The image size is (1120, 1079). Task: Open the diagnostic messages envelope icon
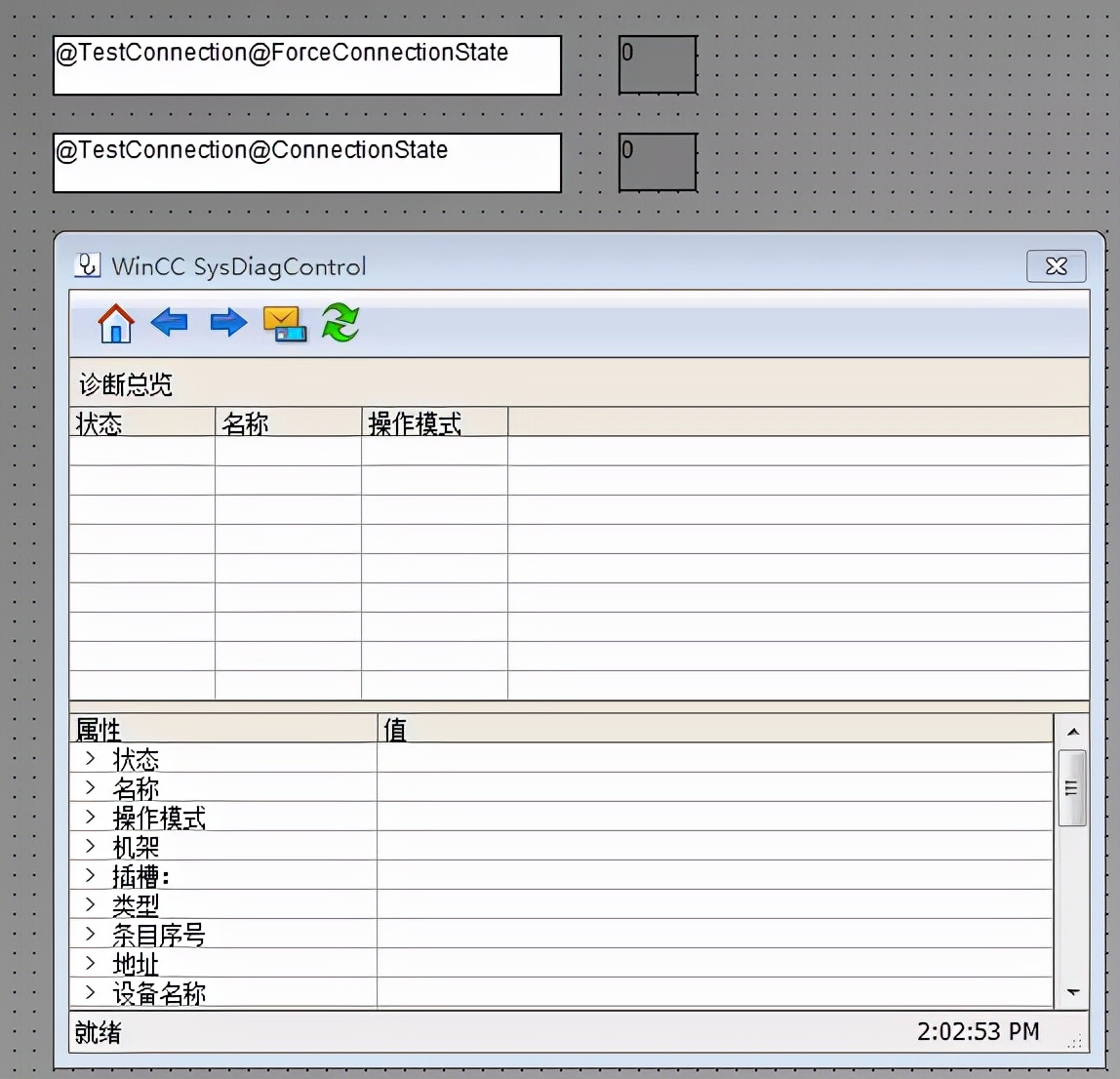(x=284, y=323)
